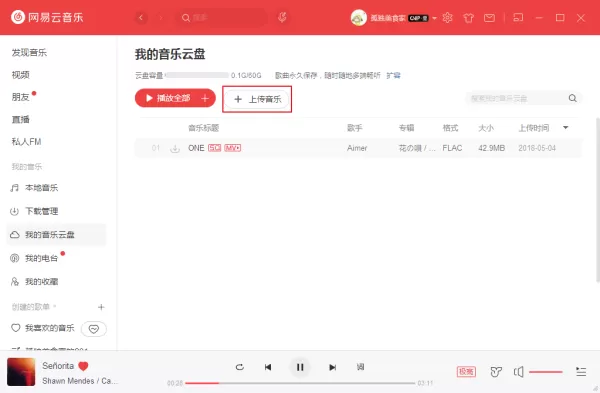This screenshot has height=393, width=600.
Task: Unlike Señorita with the red heart
Action: [83, 366]
